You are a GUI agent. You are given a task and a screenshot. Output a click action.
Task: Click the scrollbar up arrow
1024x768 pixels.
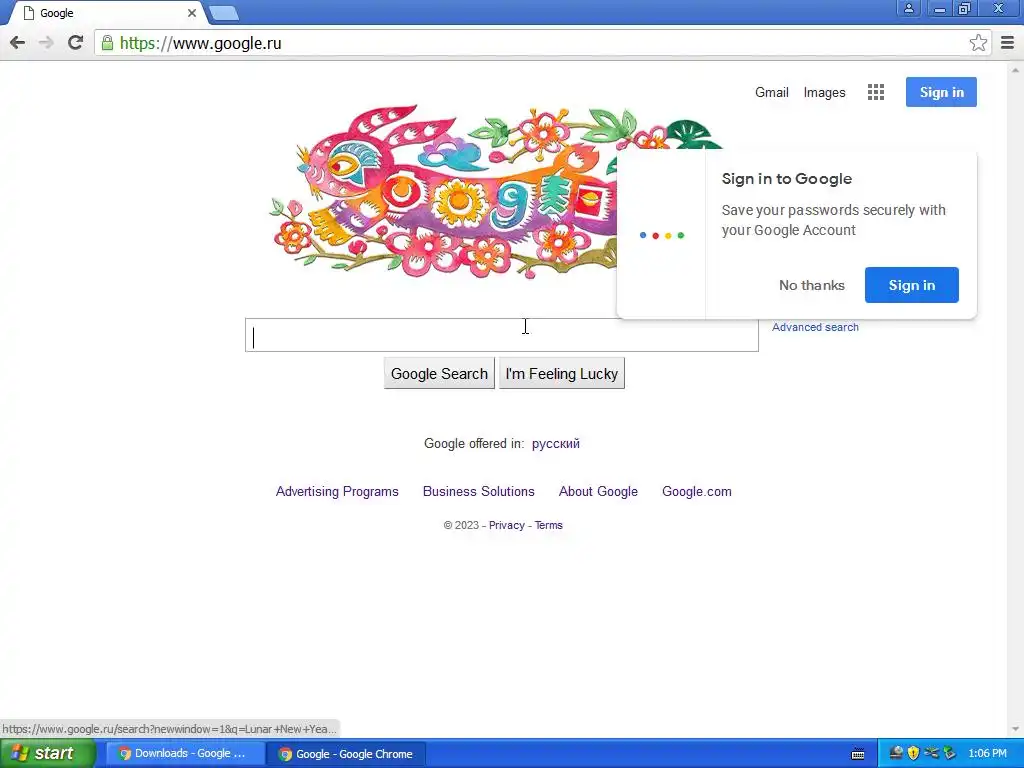[x=1016, y=69]
